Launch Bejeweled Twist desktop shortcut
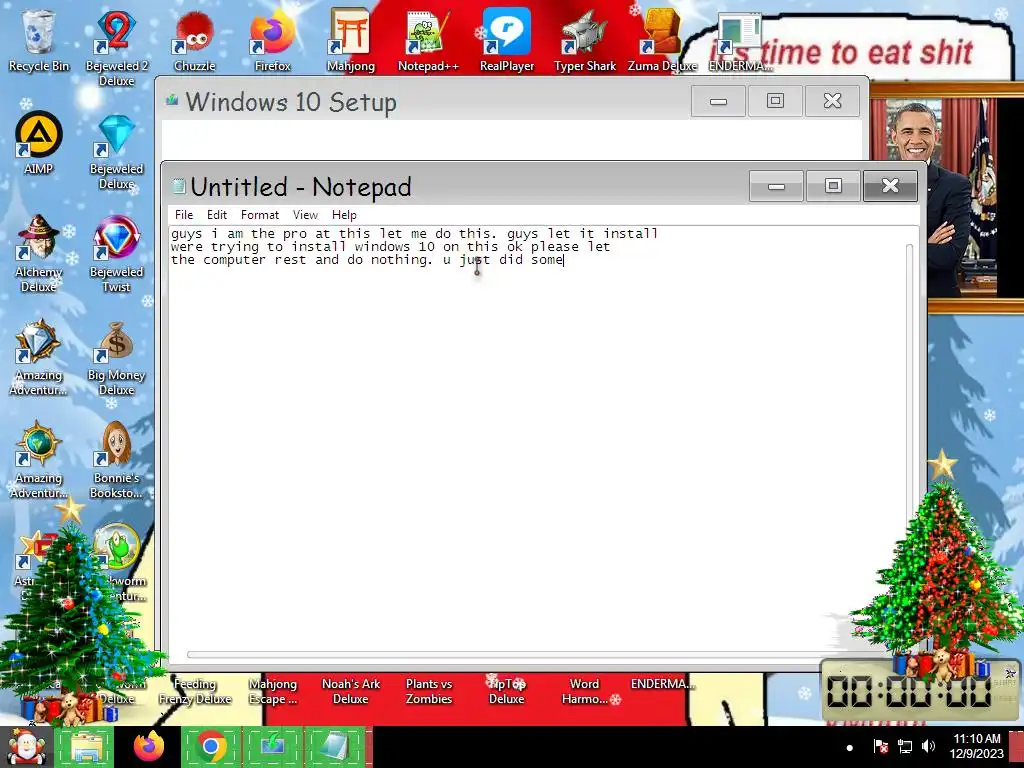The width and height of the screenshot is (1024, 768). tap(116, 253)
